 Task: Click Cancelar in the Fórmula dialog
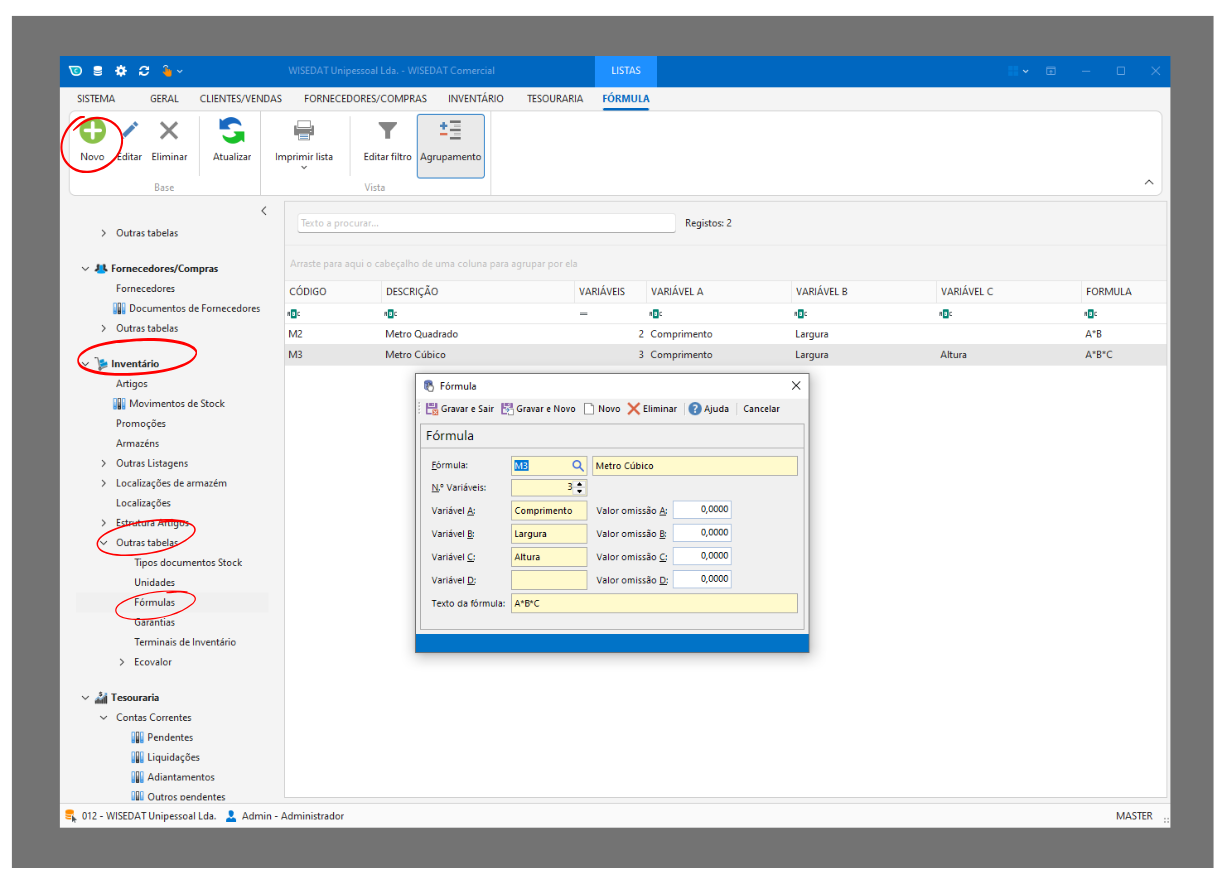pyautogui.click(x=761, y=409)
